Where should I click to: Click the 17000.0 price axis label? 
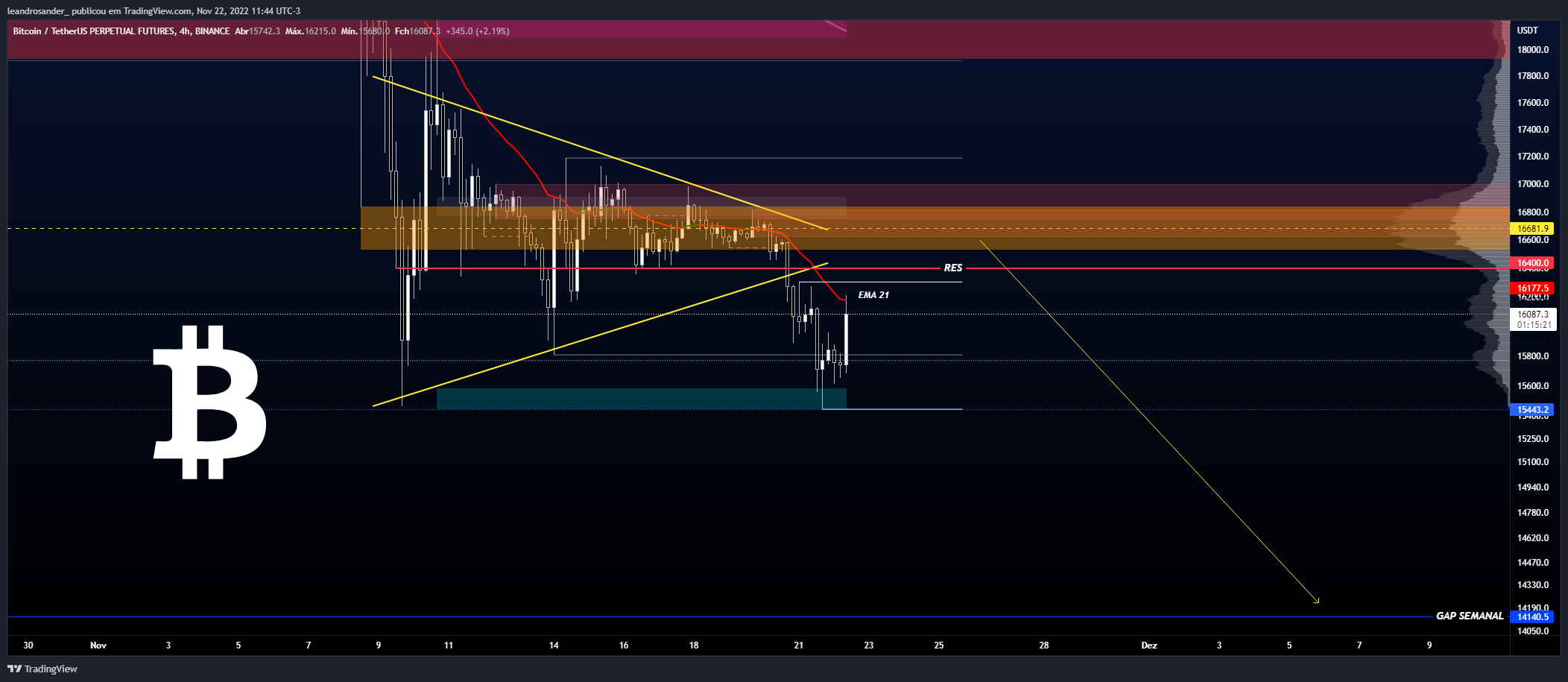1533,184
